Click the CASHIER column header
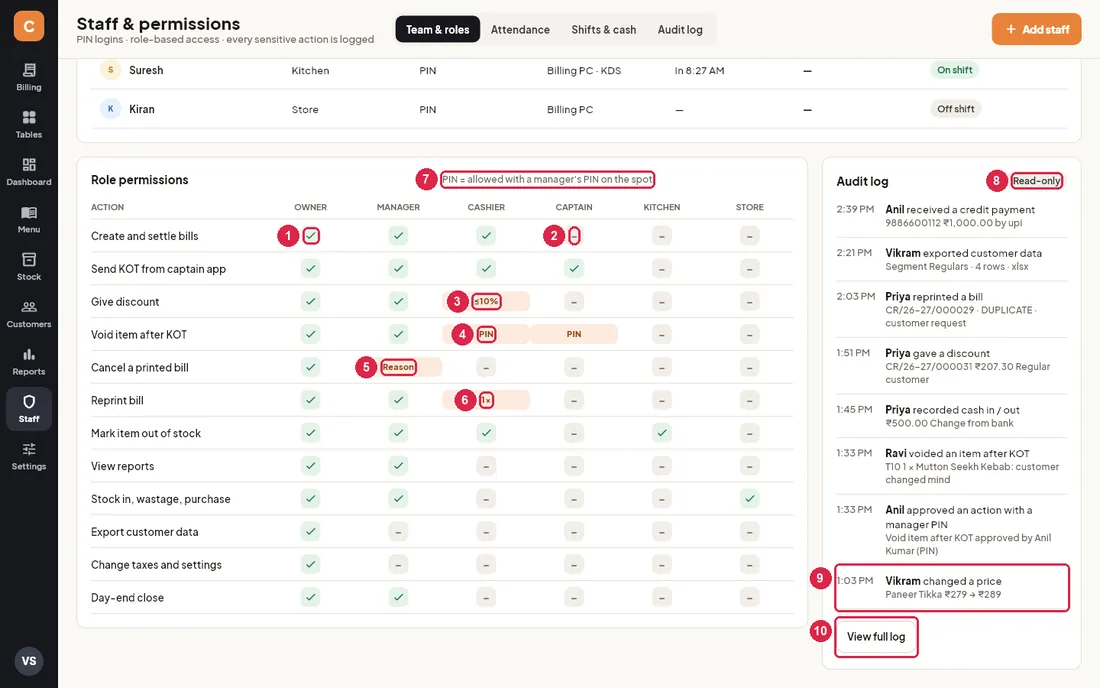Viewport: 1100px width, 688px height. [x=486, y=207]
